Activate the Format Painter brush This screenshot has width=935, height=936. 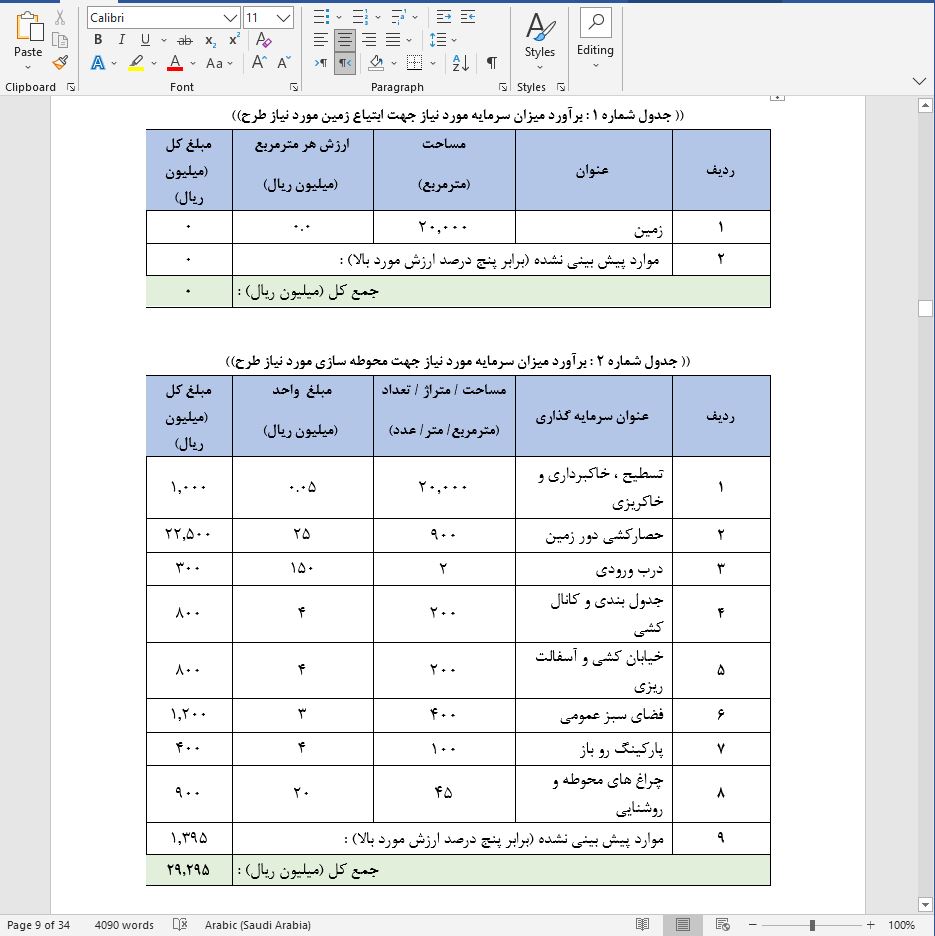coord(60,62)
